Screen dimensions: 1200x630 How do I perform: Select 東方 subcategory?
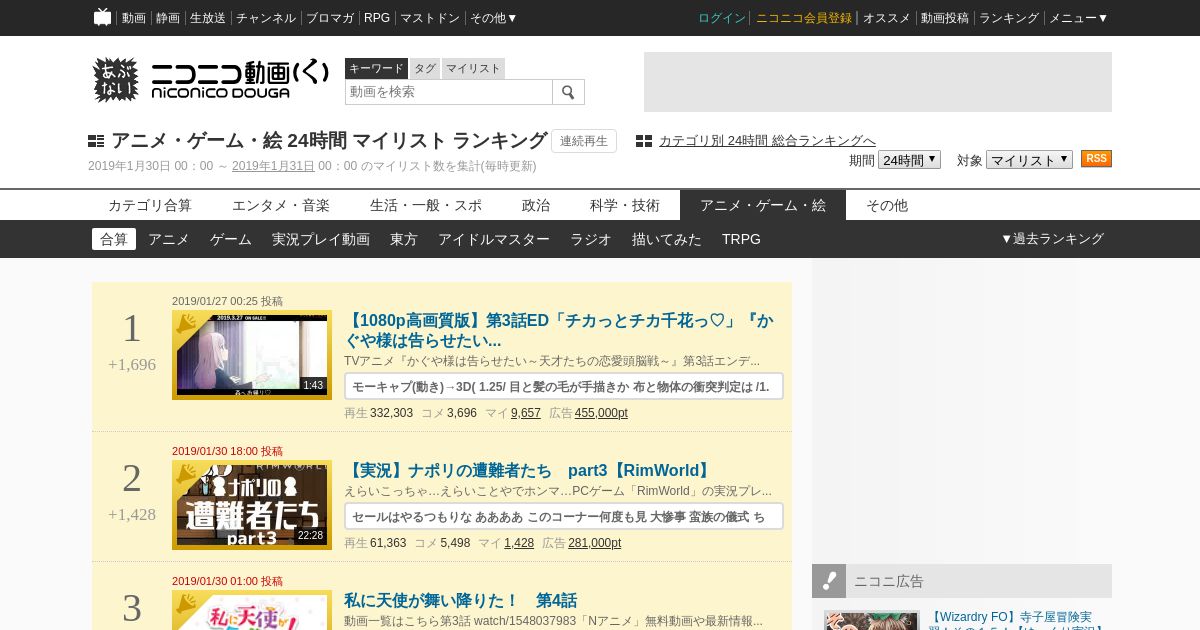point(404,239)
